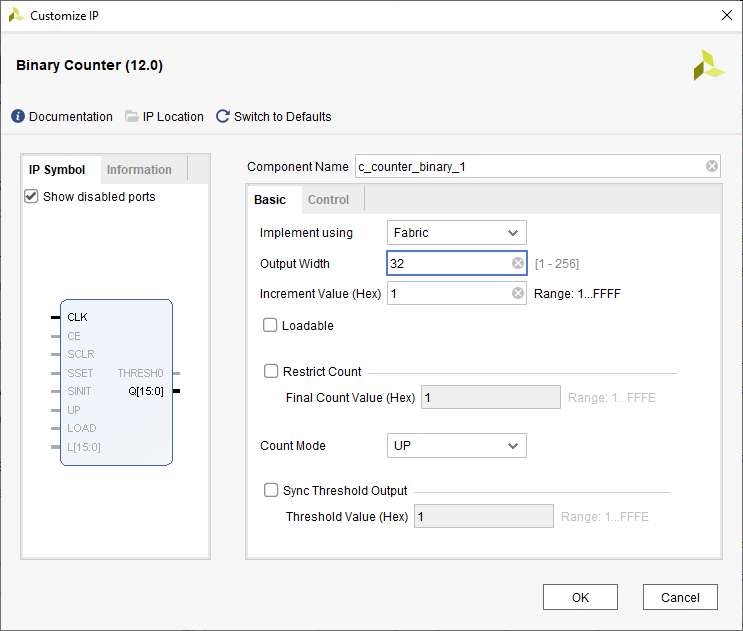Click the Xilinx logo in header
The width and height of the screenshot is (743, 631).
[708, 65]
